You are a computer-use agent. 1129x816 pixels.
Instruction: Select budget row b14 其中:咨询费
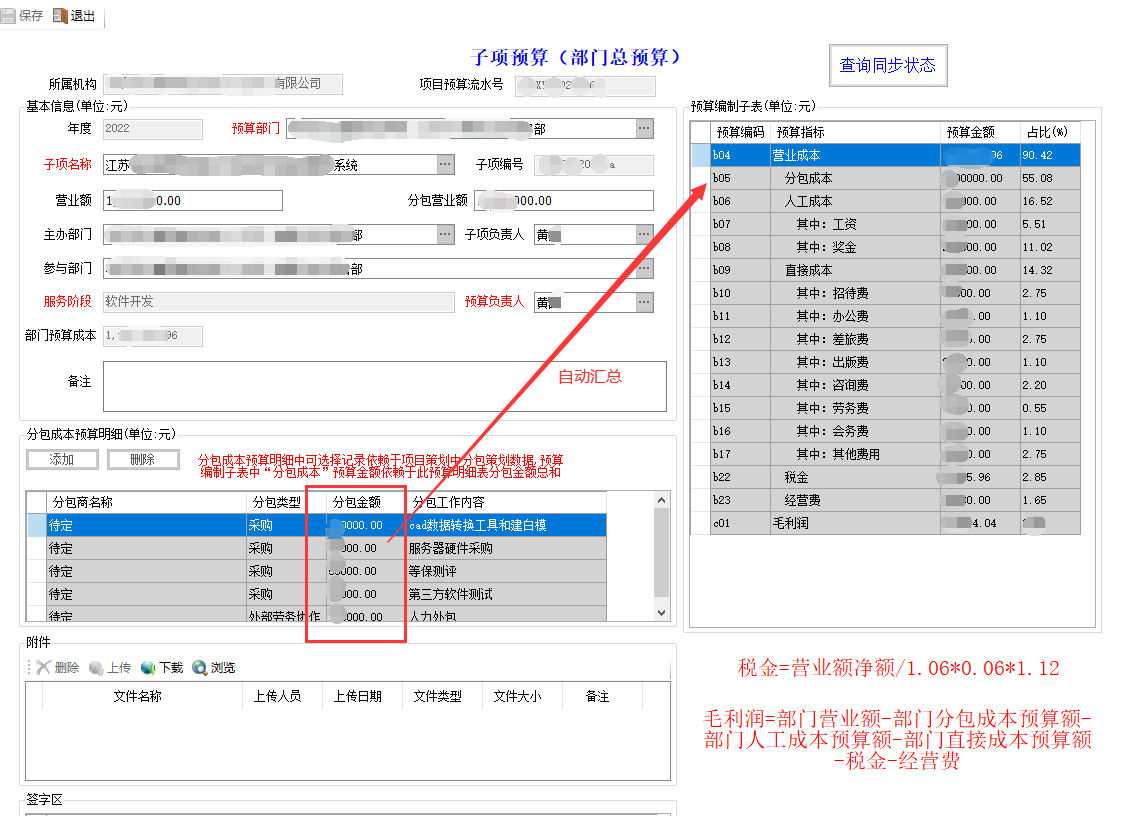pos(886,385)
